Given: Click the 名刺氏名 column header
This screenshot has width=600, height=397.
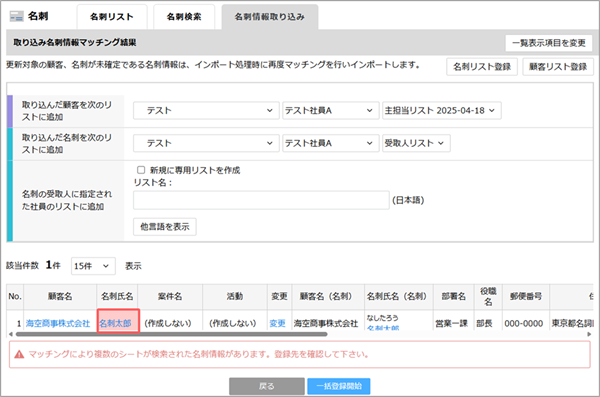Looking at the screenshot, I should coord(117,297).
